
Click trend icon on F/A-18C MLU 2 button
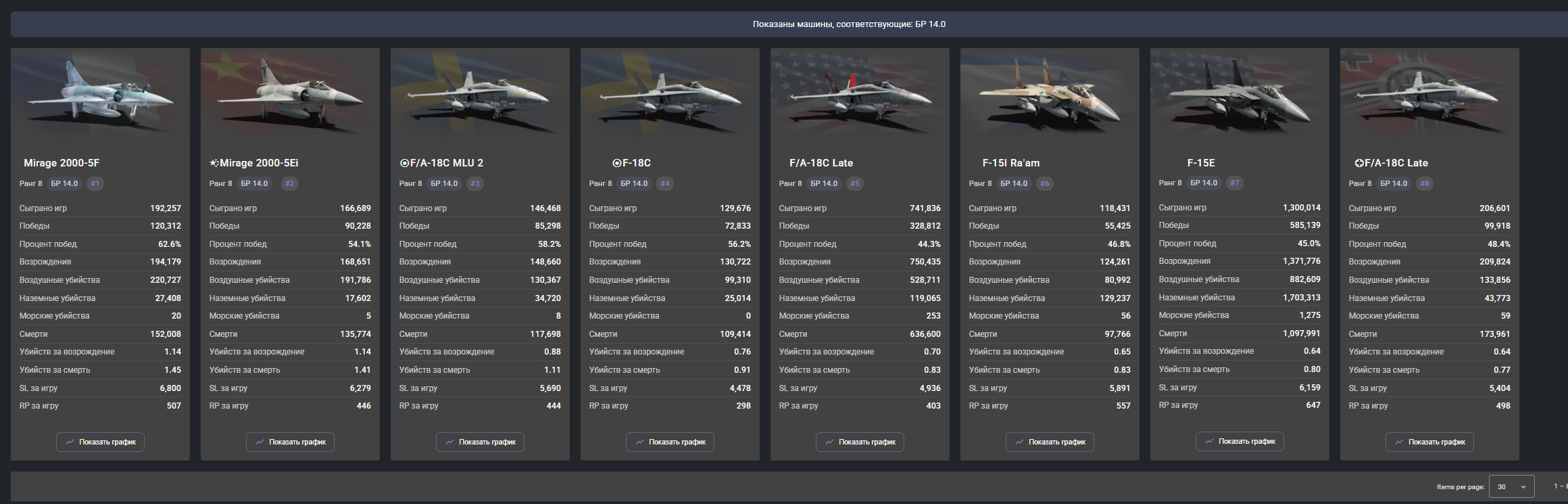coord(449,442)
